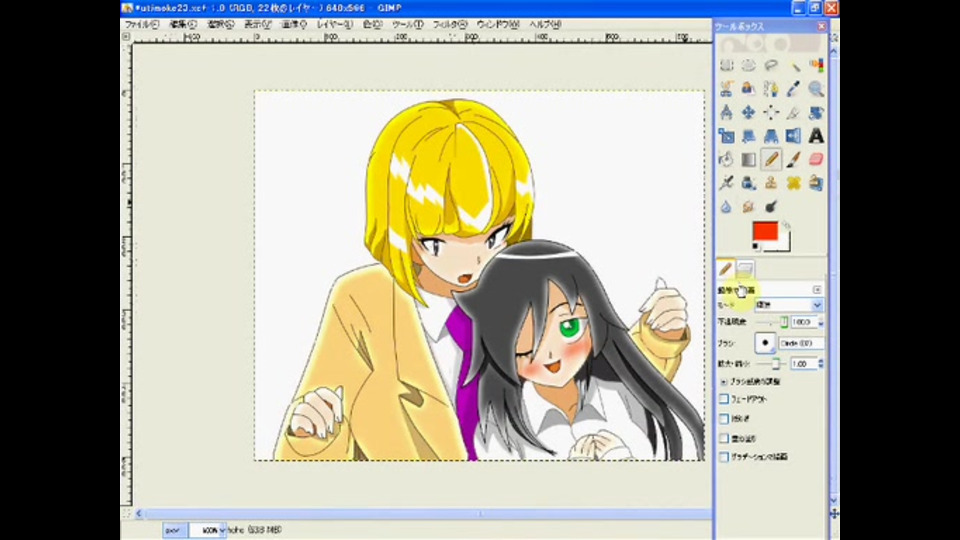Select the Scissors Select tool

(726, 89)
